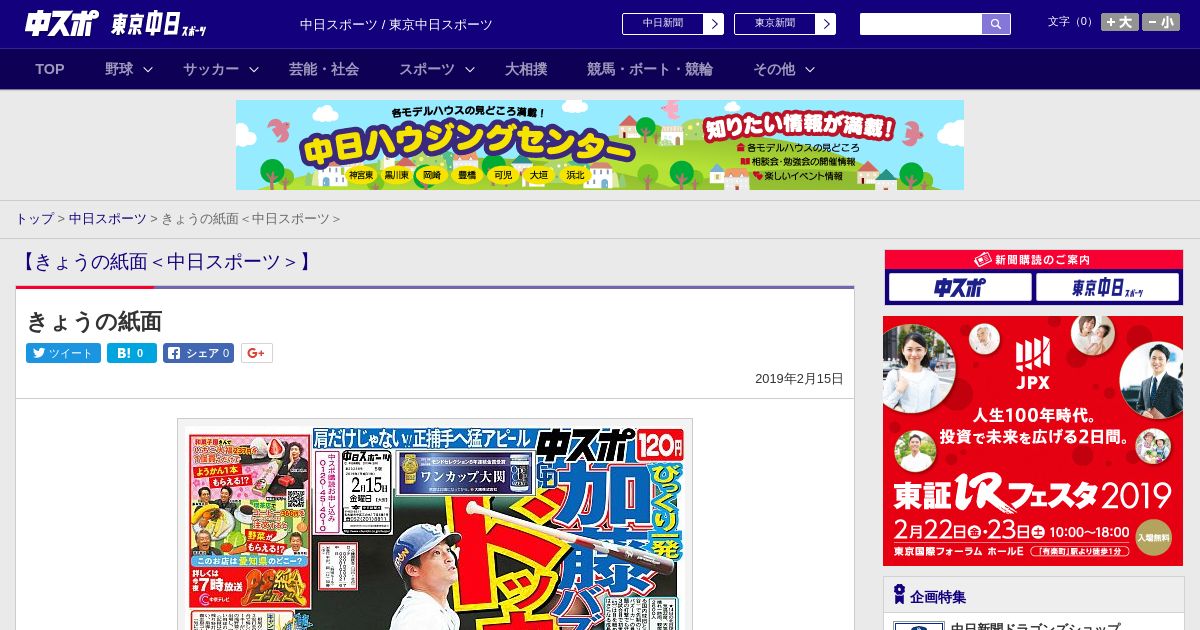Click the magnifier search button
Viewport: 1200px width, 630px height.
(996, 24)
